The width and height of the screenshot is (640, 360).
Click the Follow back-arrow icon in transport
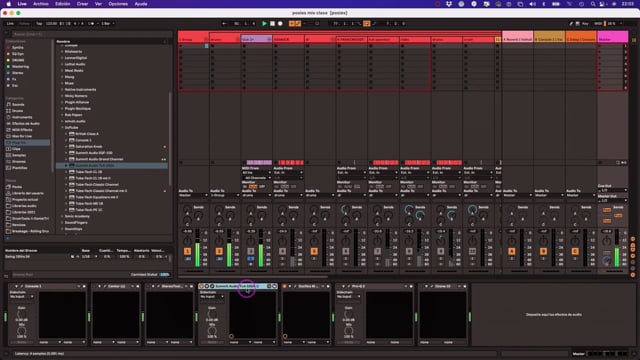click(x=224, y=24)
